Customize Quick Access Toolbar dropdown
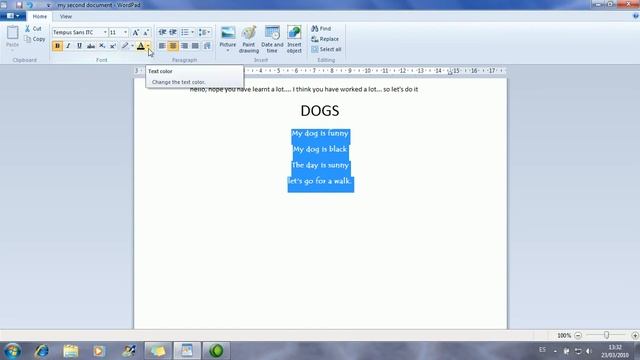This screenshot has width=640, height=360. click(x=49, y=5)
